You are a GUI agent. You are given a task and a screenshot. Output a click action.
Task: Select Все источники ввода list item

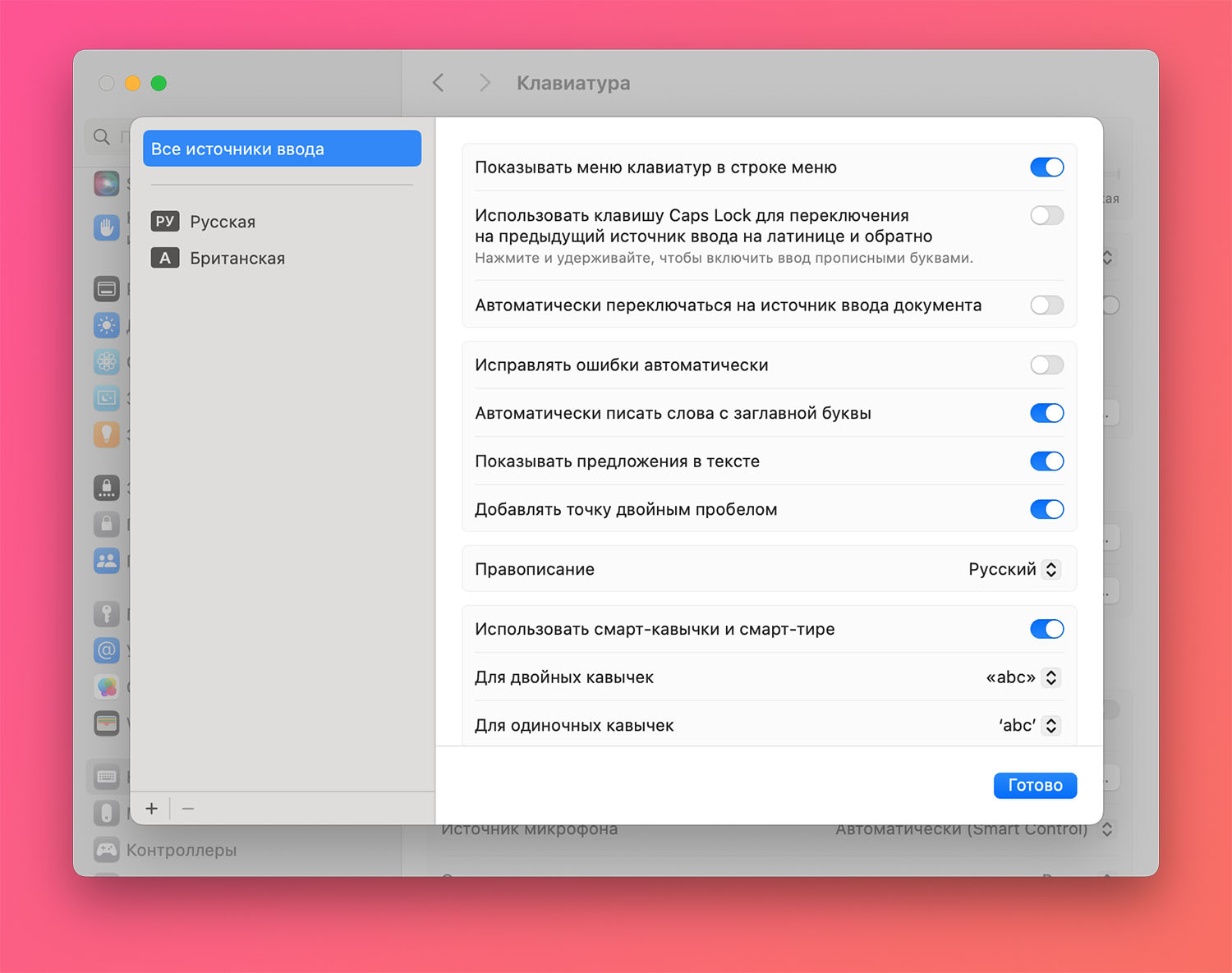tap(282, 149)
